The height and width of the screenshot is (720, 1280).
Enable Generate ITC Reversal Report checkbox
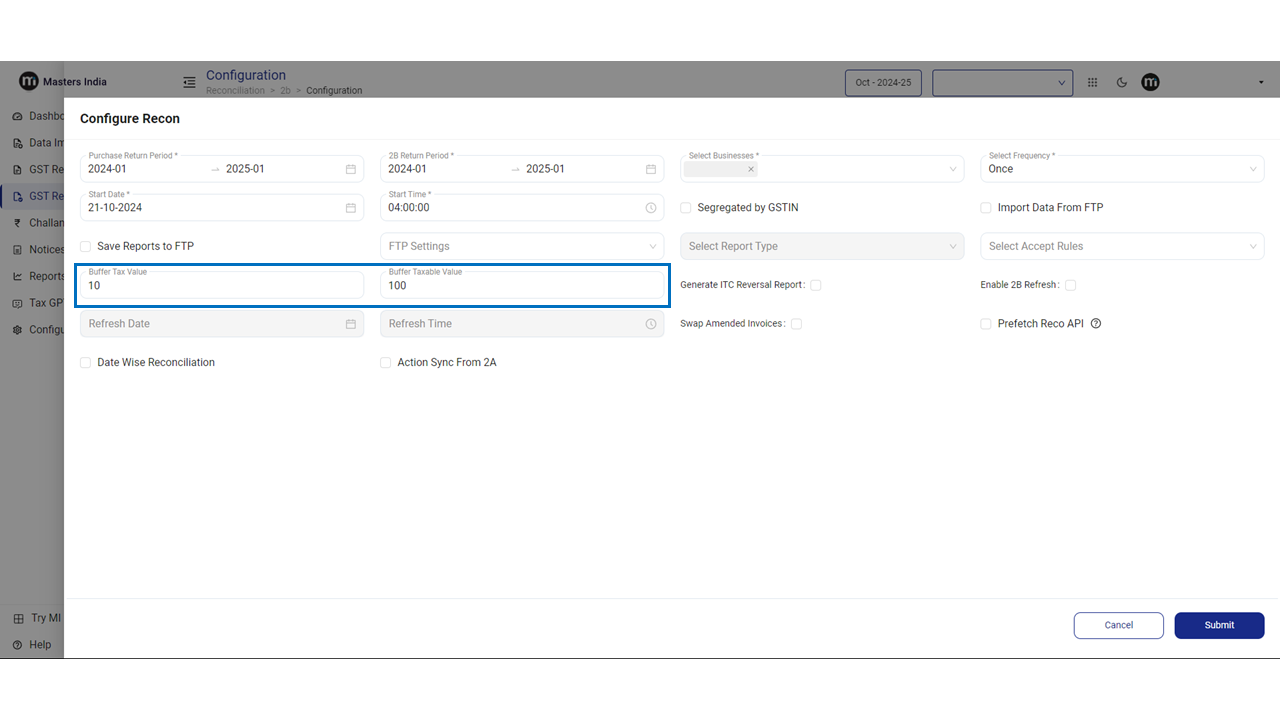click(x=816, y=285)
